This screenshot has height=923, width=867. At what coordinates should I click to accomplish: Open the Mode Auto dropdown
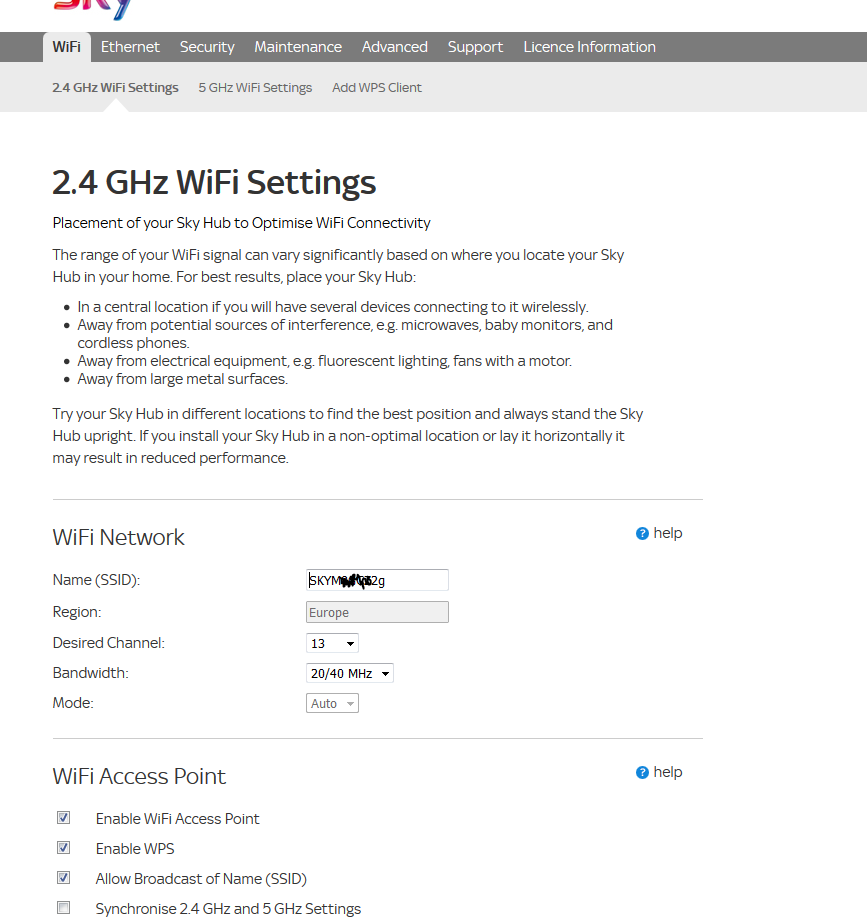[332, 703]
